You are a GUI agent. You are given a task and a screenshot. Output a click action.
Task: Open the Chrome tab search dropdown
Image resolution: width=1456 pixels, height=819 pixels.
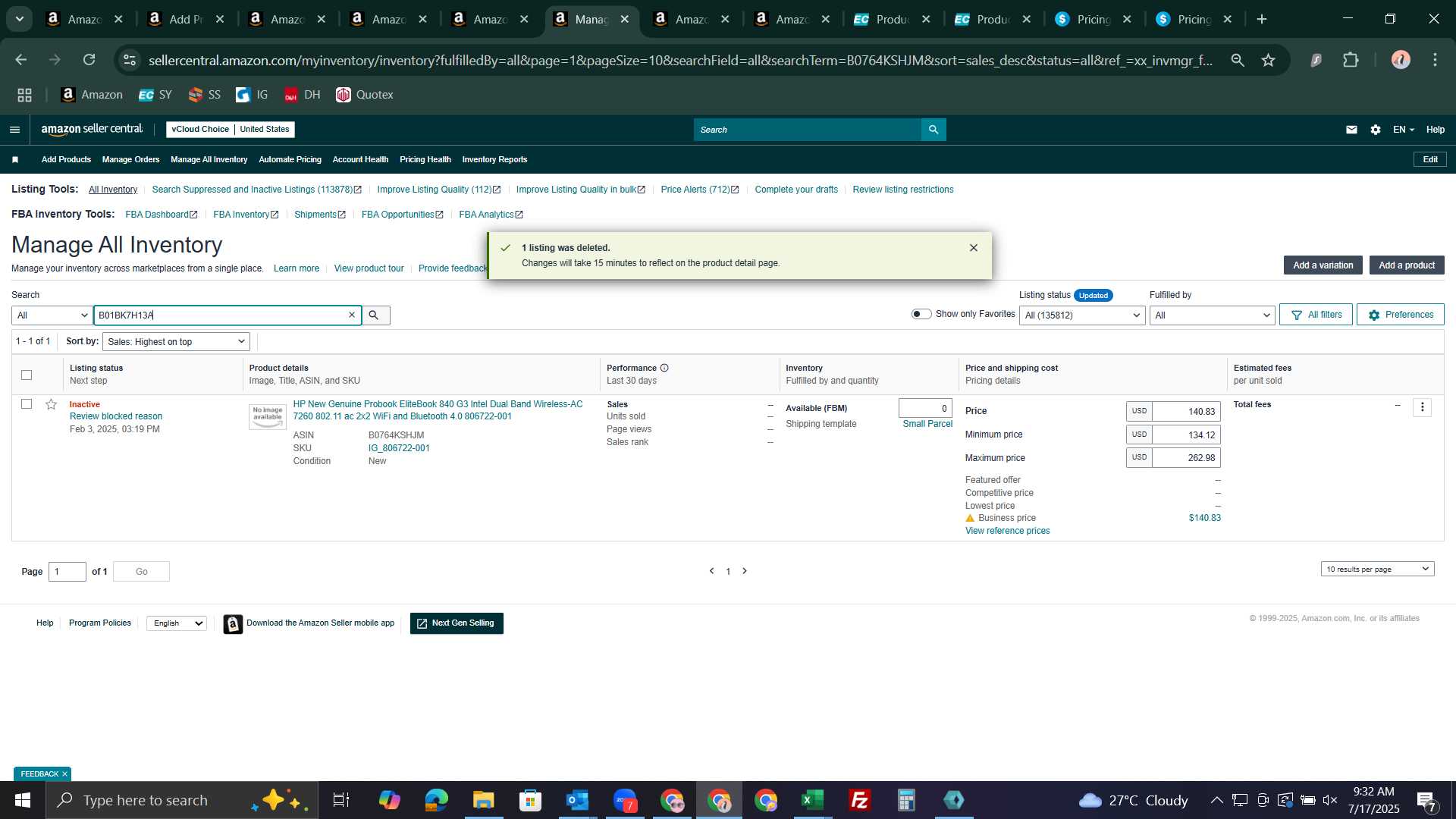20,19
